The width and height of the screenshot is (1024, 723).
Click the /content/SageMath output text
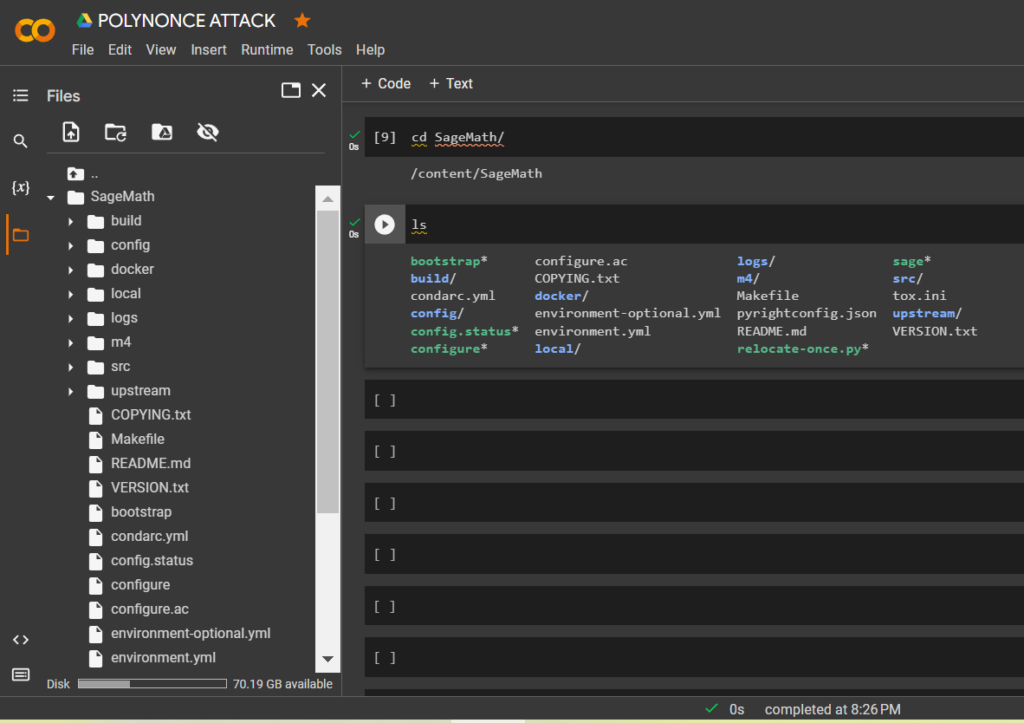pyautogui.click(x=476, y=174)
